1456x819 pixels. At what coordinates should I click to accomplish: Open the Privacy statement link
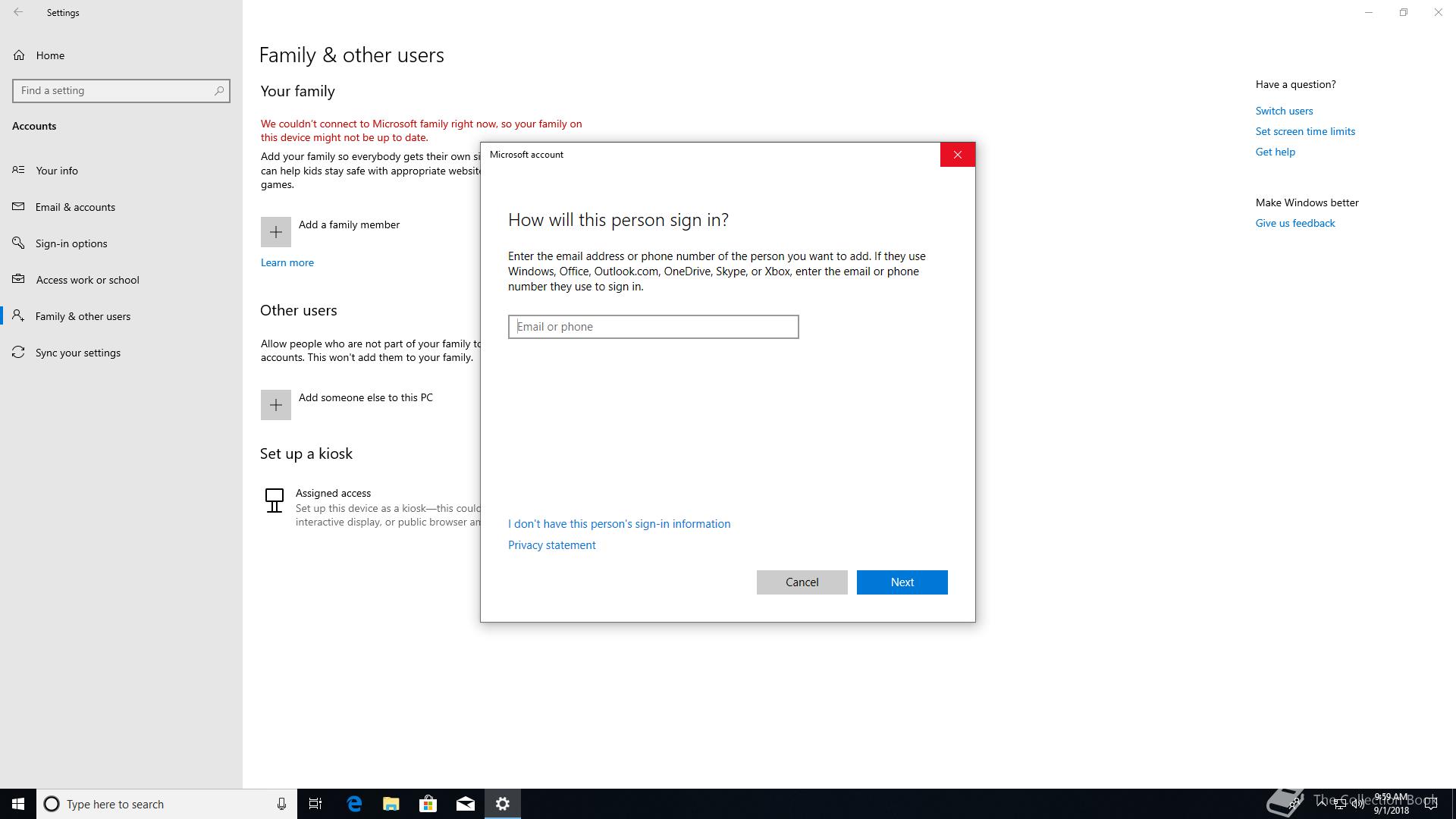551,545
